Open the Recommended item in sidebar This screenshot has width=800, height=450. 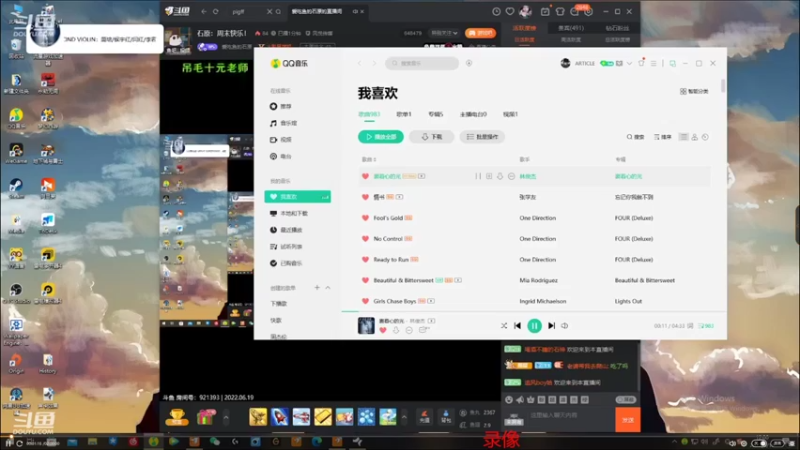tap(281, 106)
